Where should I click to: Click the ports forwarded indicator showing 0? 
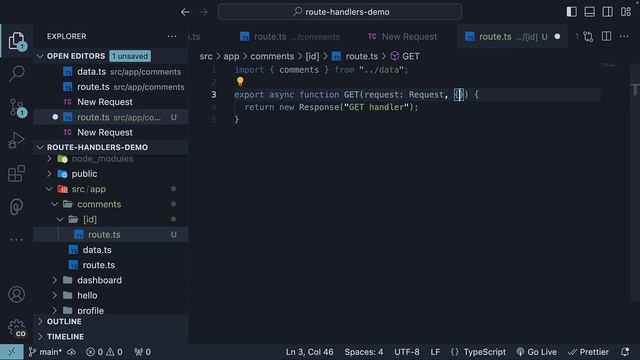(142, 352)
